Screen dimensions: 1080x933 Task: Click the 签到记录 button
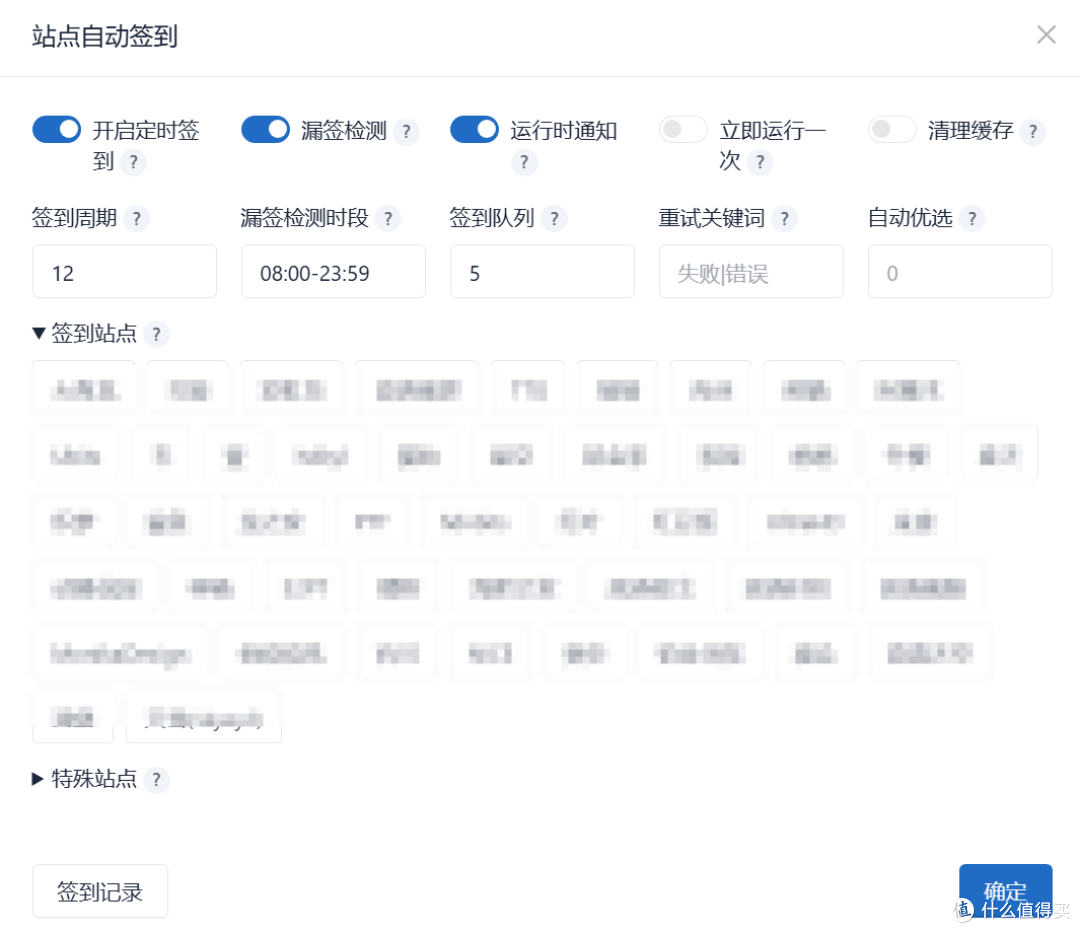(100, 890)
